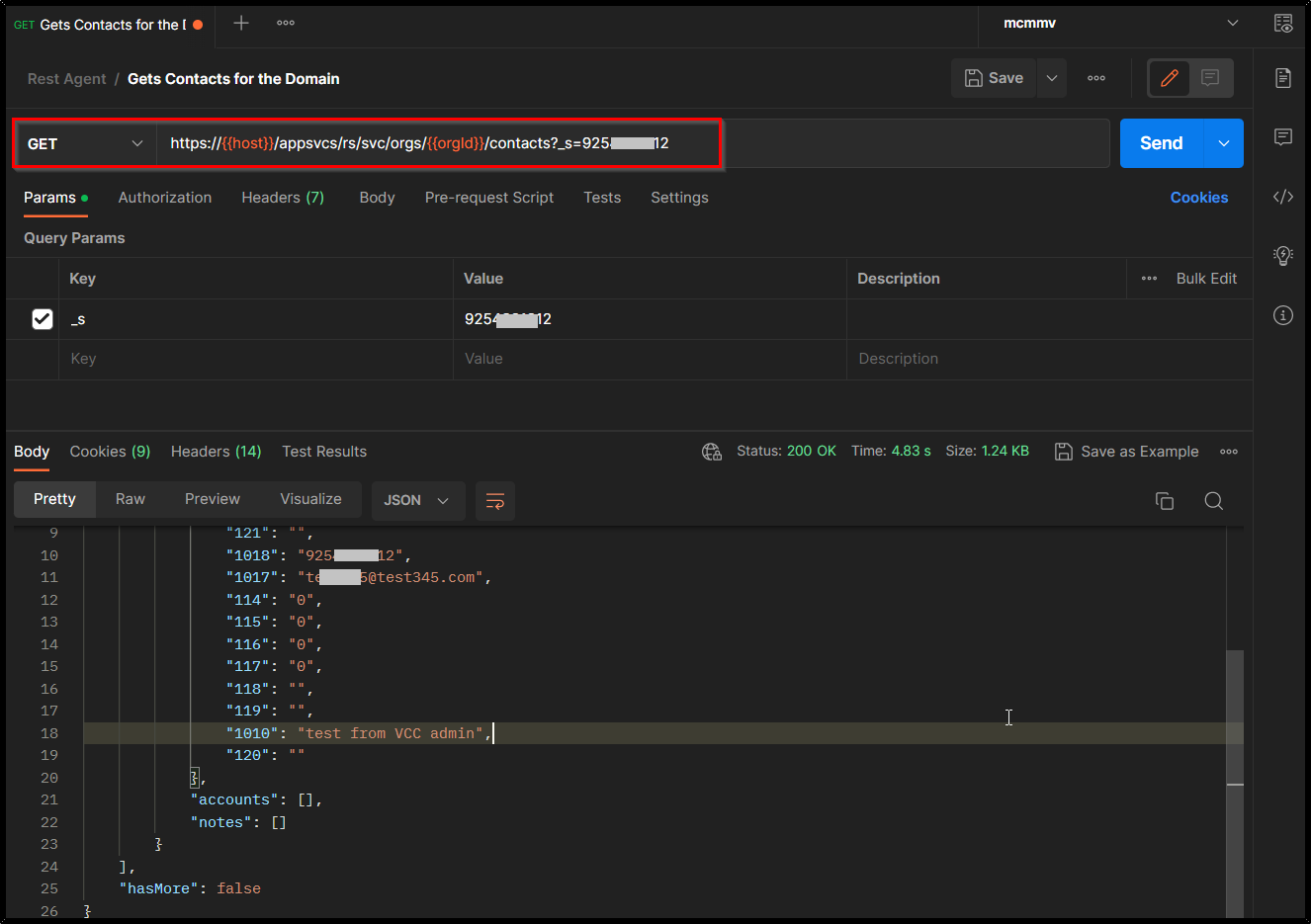This screenshot has height=924, width=1311.
Task: Click the _s key cell
Action: 256,319
